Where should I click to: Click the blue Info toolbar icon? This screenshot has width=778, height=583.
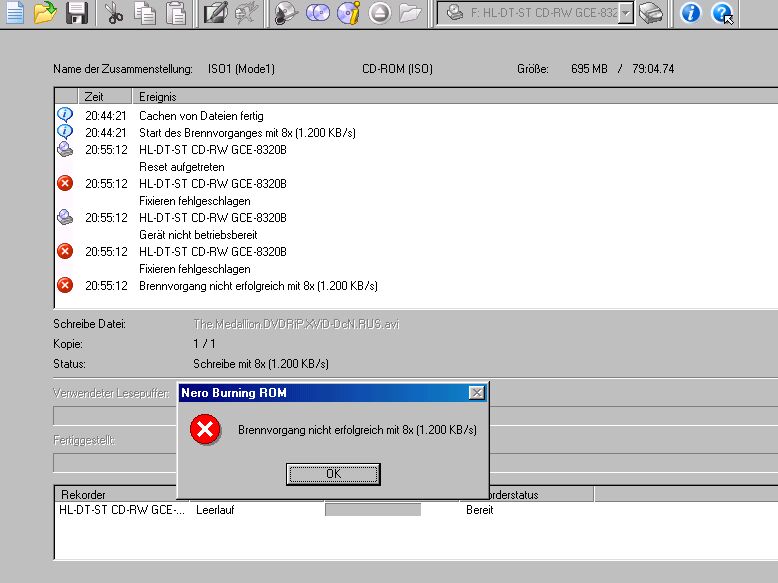click(x=691, y=13)
